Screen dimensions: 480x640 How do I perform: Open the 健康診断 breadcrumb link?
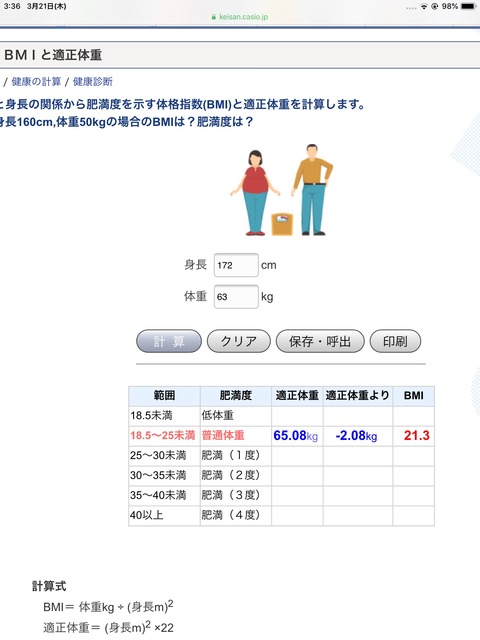click(93, 82)
